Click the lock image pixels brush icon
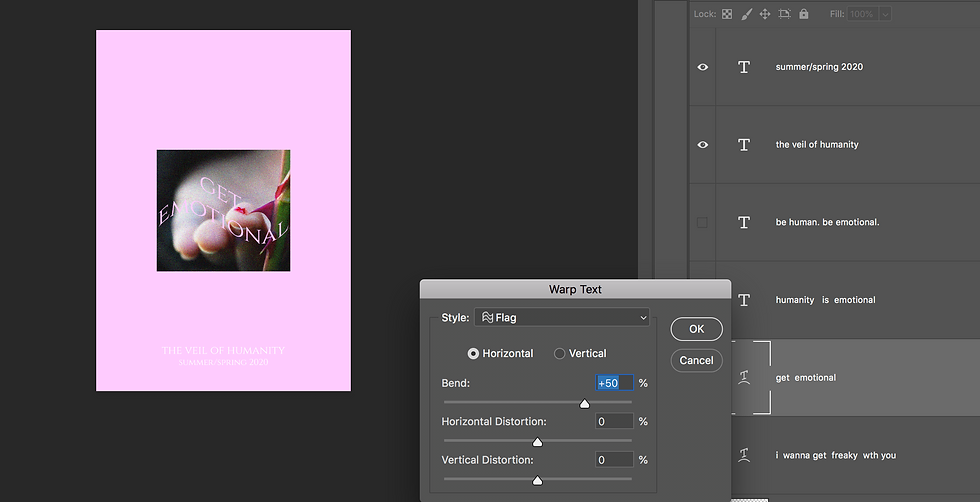Viewport: 980px width, 502px height. pos(746,14)
